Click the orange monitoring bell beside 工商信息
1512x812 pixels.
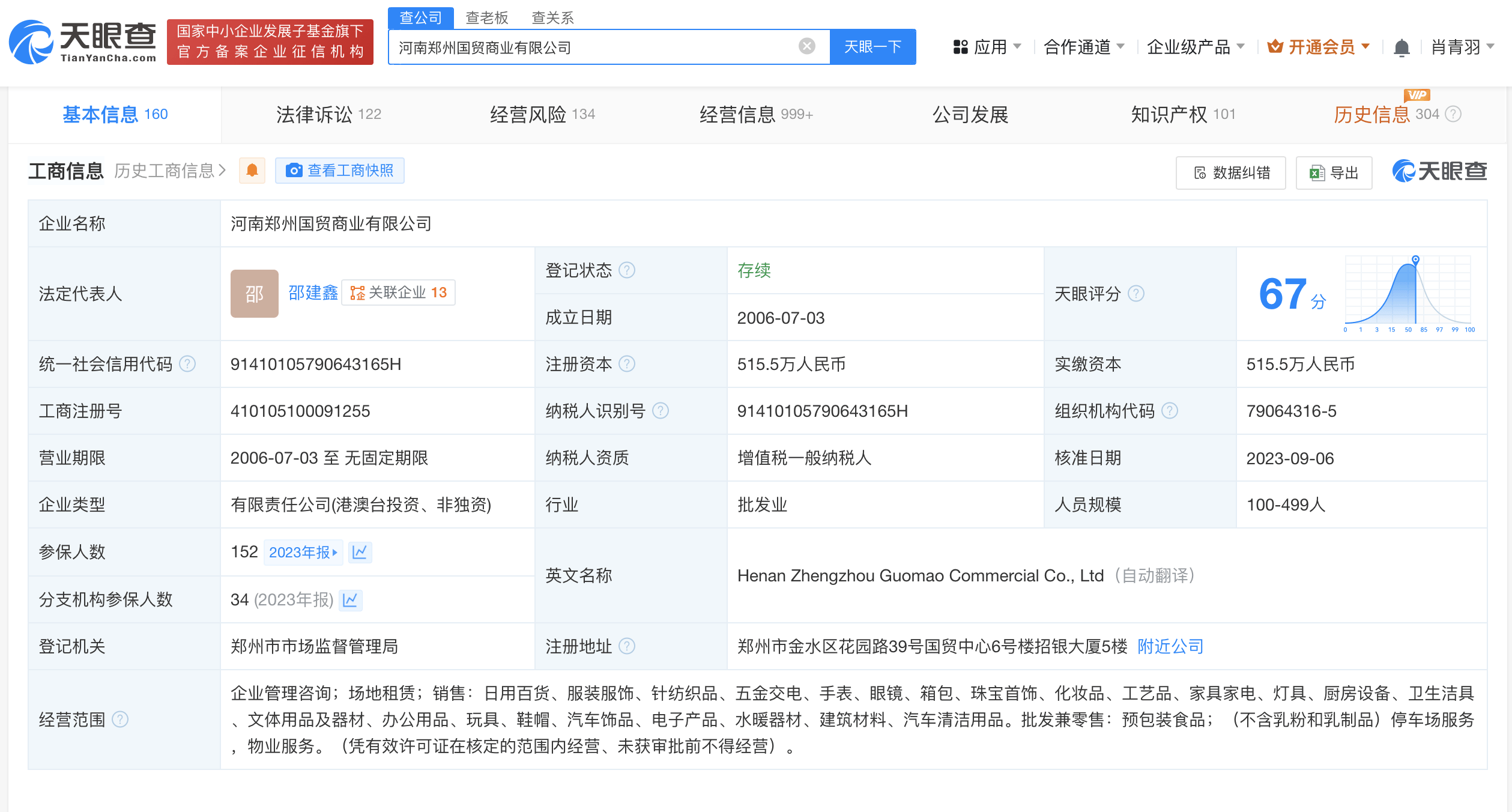pyautogui.click(x=252, y=171)
